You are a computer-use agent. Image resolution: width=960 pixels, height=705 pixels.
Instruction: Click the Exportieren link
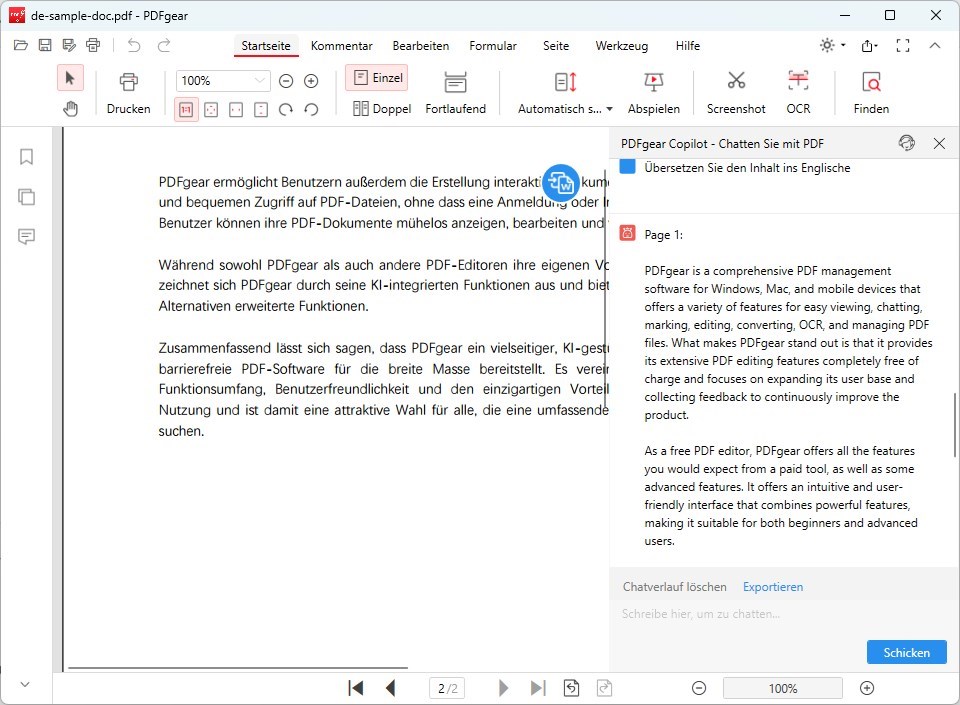pyautogui.click(x=773, y=587)
